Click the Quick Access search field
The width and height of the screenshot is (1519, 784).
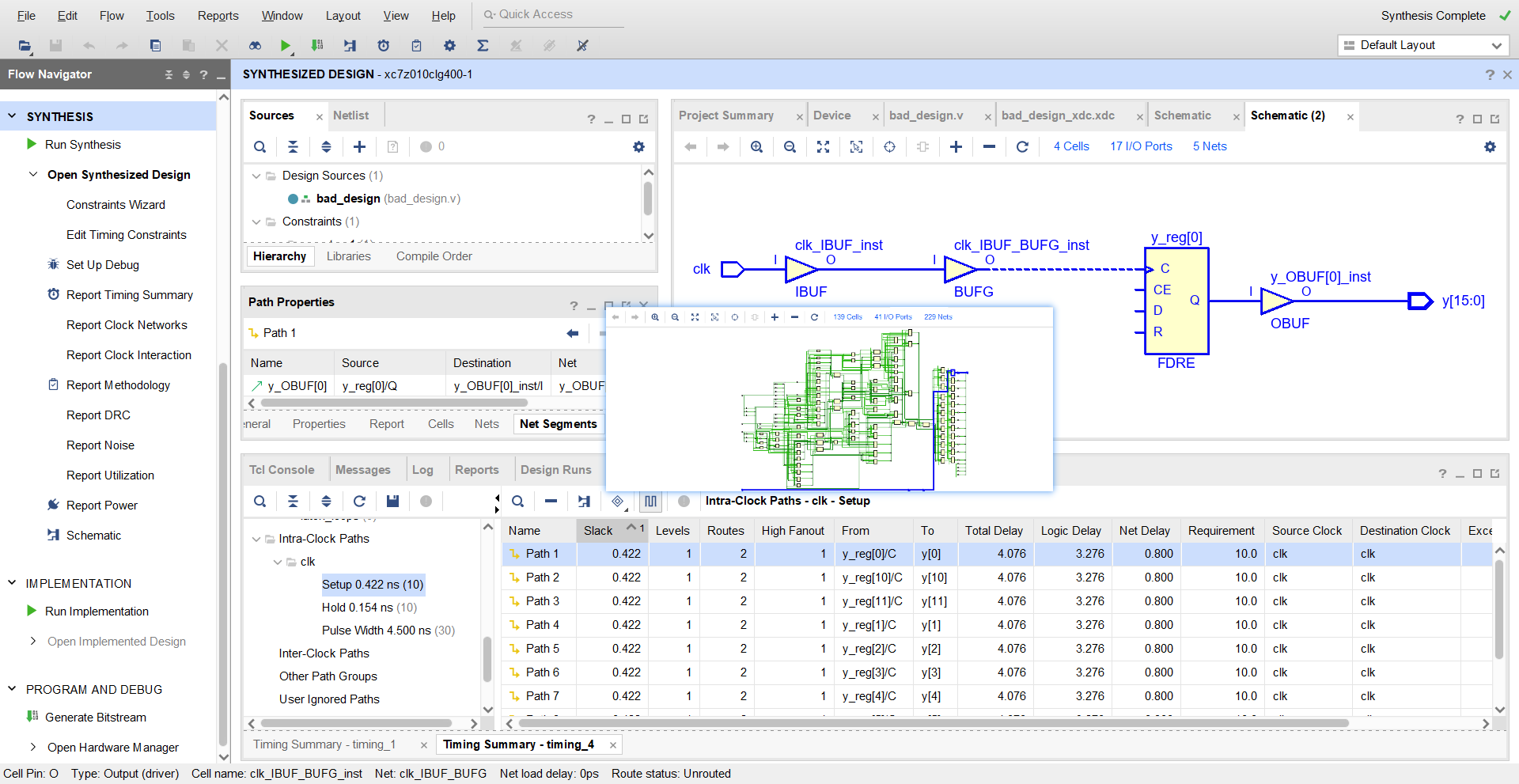[x=551, y=14]
